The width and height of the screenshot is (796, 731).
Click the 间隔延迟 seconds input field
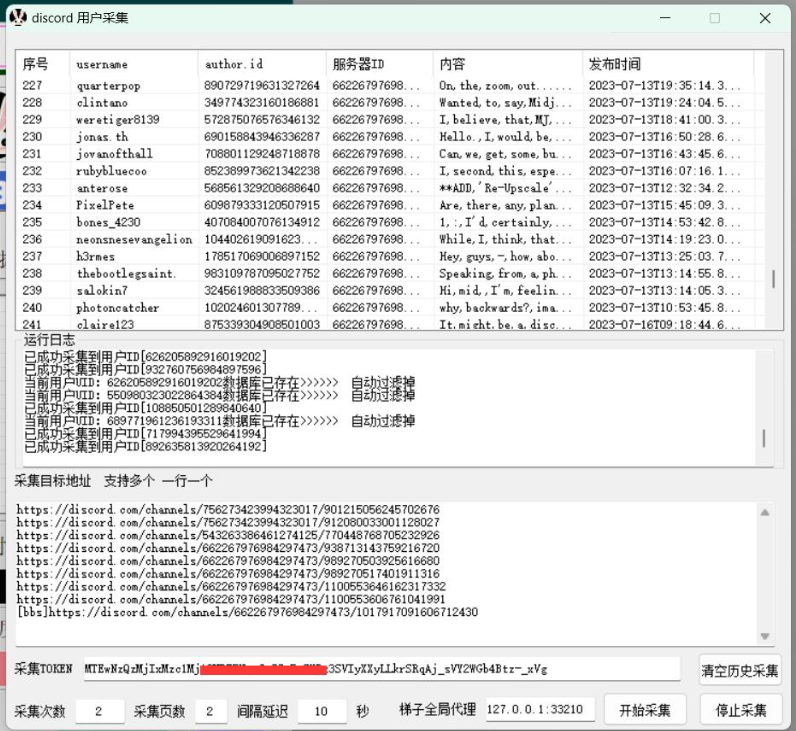coord(322,711)
